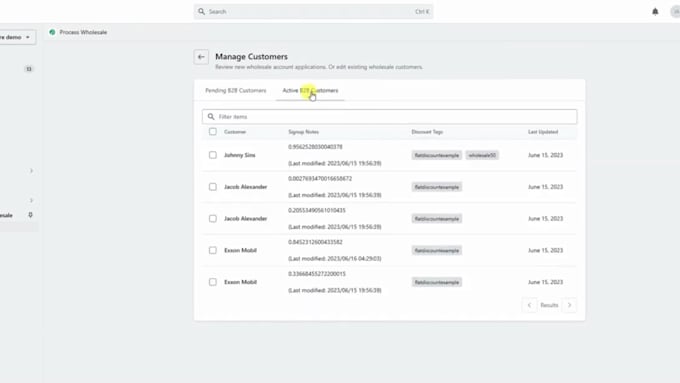Image resolution: width=680 pixels, height=383 pixels.
Task: Expand the lower sidebar chevron above the wholesale item
Action: (31, 200)
